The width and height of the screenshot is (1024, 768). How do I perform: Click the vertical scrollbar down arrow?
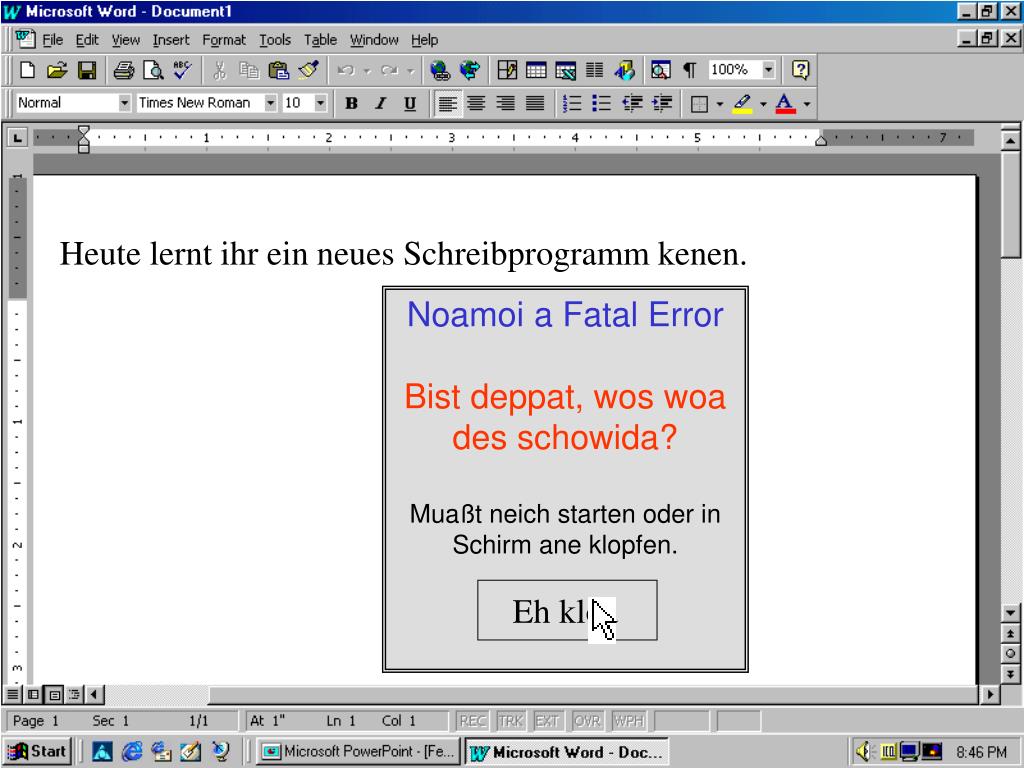[1010, 613]
